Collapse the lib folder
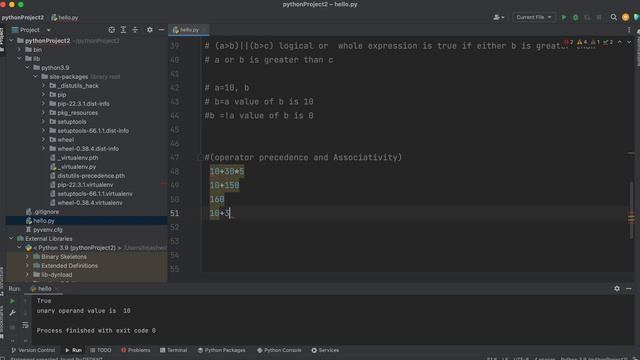Viewport: 640px width, 360px height. click(x=19, y=59)
